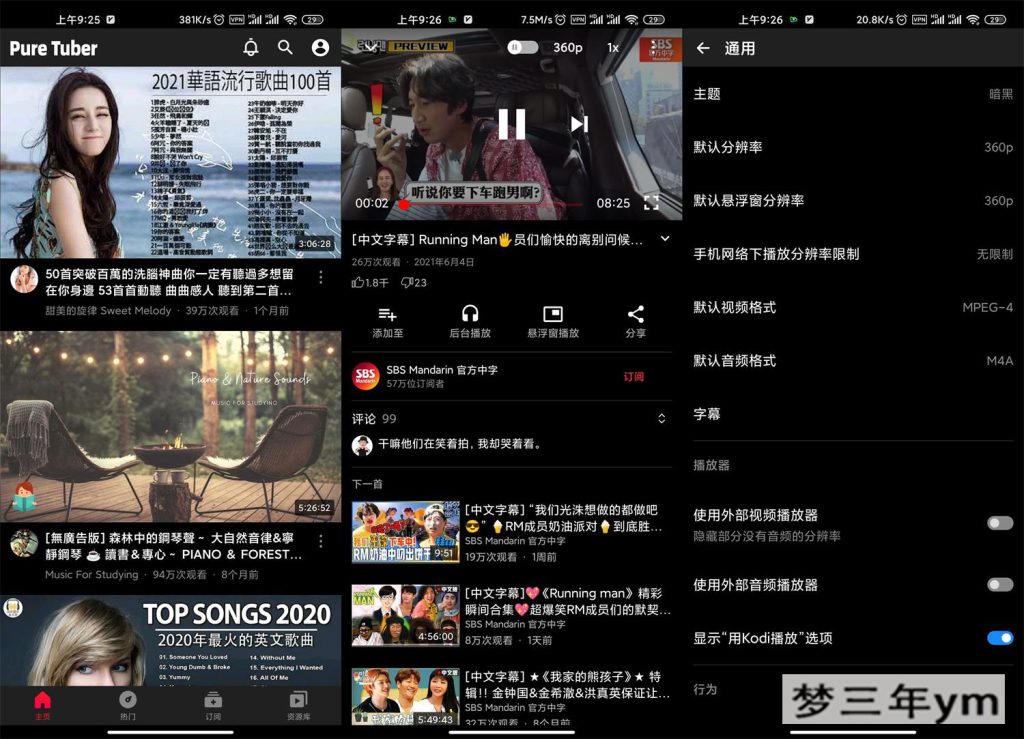Viewport: 1024px width, 739px height.
Task: Go back from 通用 settings
Action: point(703,48)
